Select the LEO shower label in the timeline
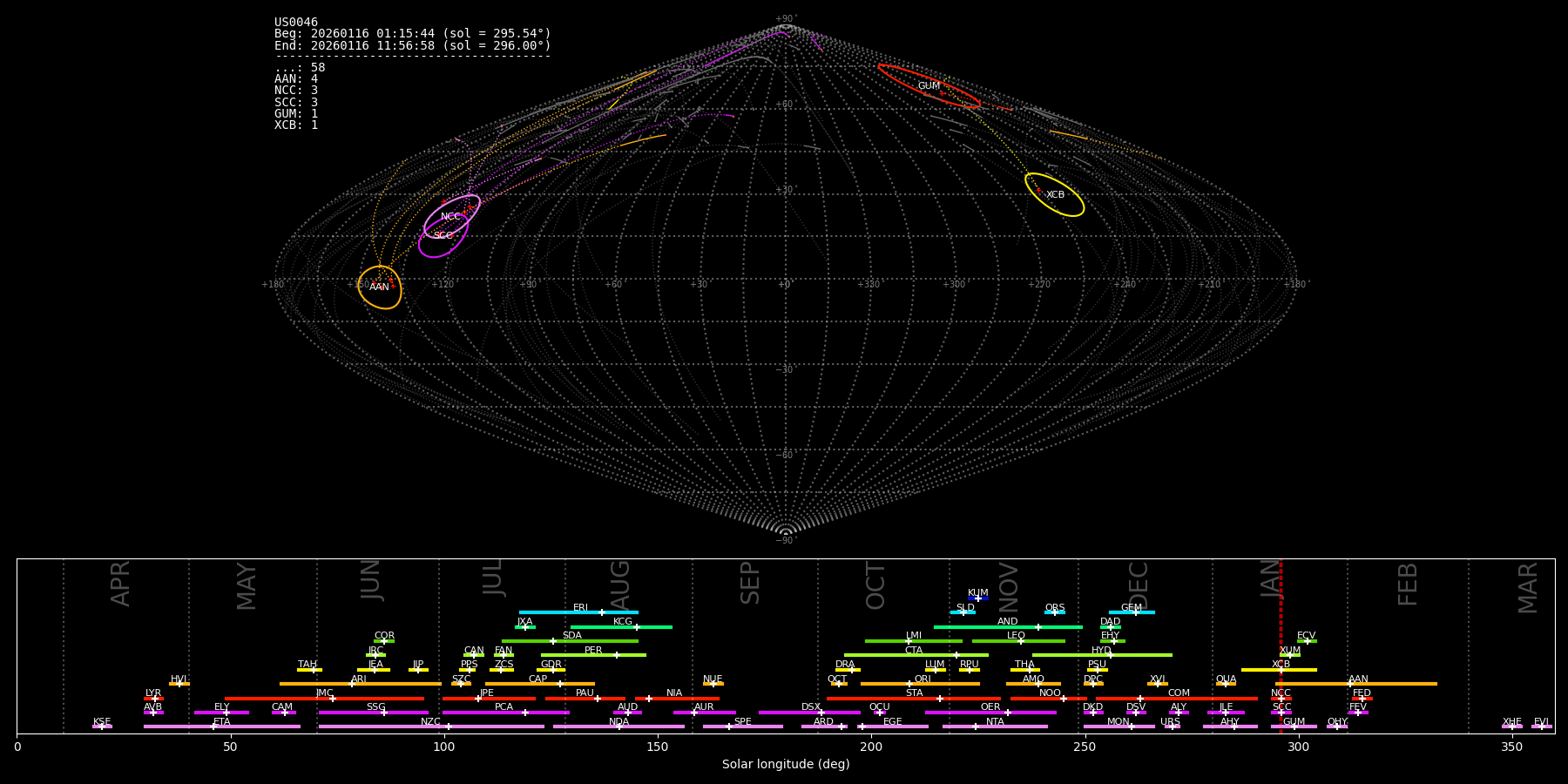The height and width of the screenshot is (784, 1568). pyautogui.click(x=1016, y=636)
